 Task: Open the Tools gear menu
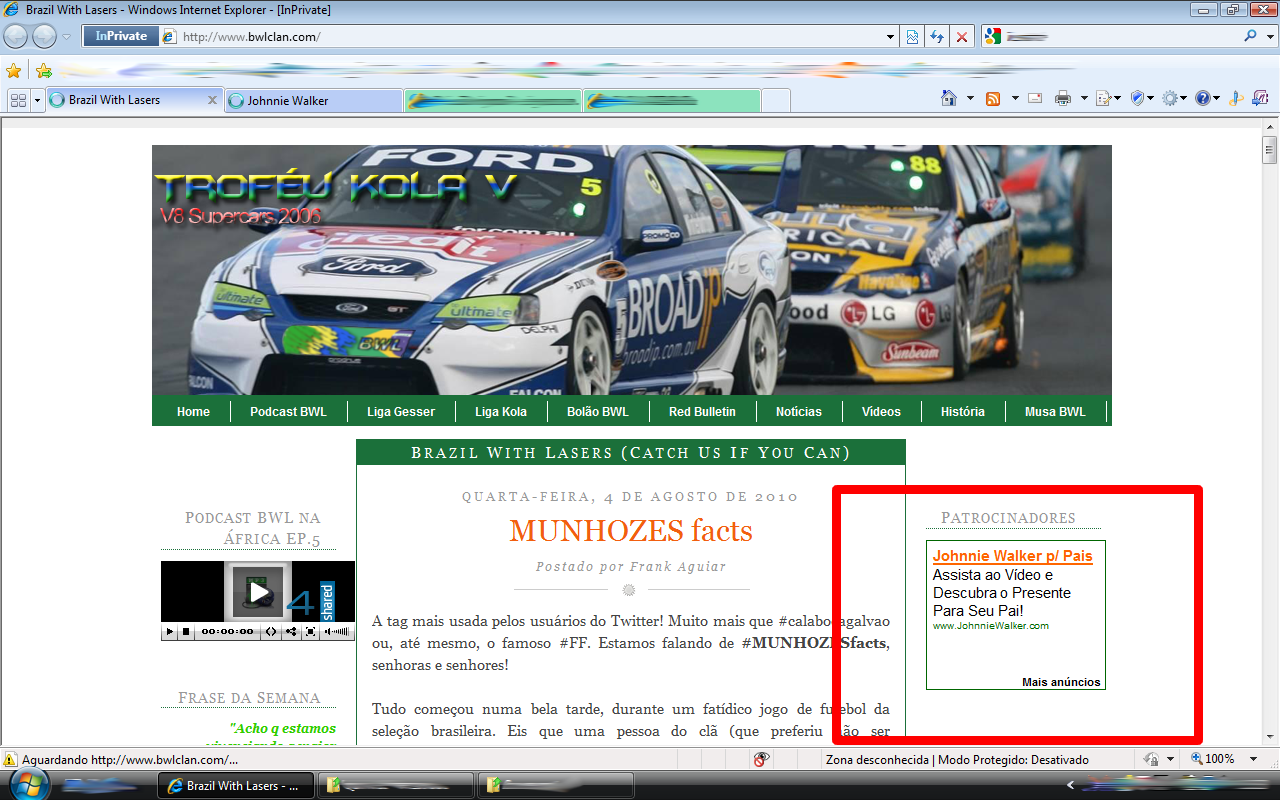pos(1175,98)
